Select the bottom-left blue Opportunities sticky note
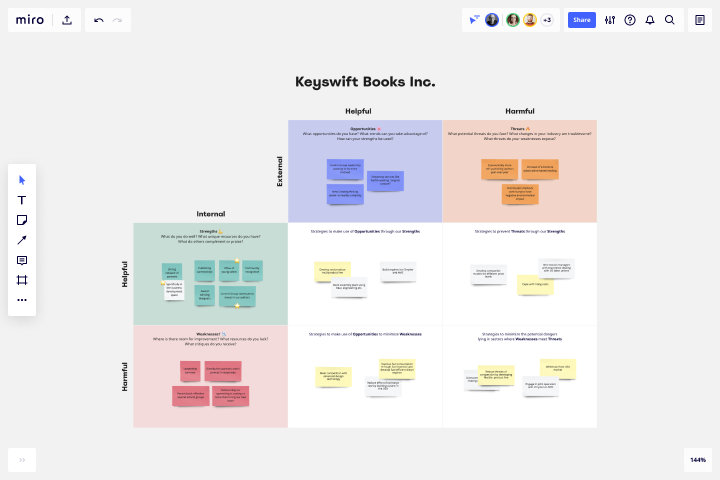Screen dimensions: 720x480 coord(345,194)
